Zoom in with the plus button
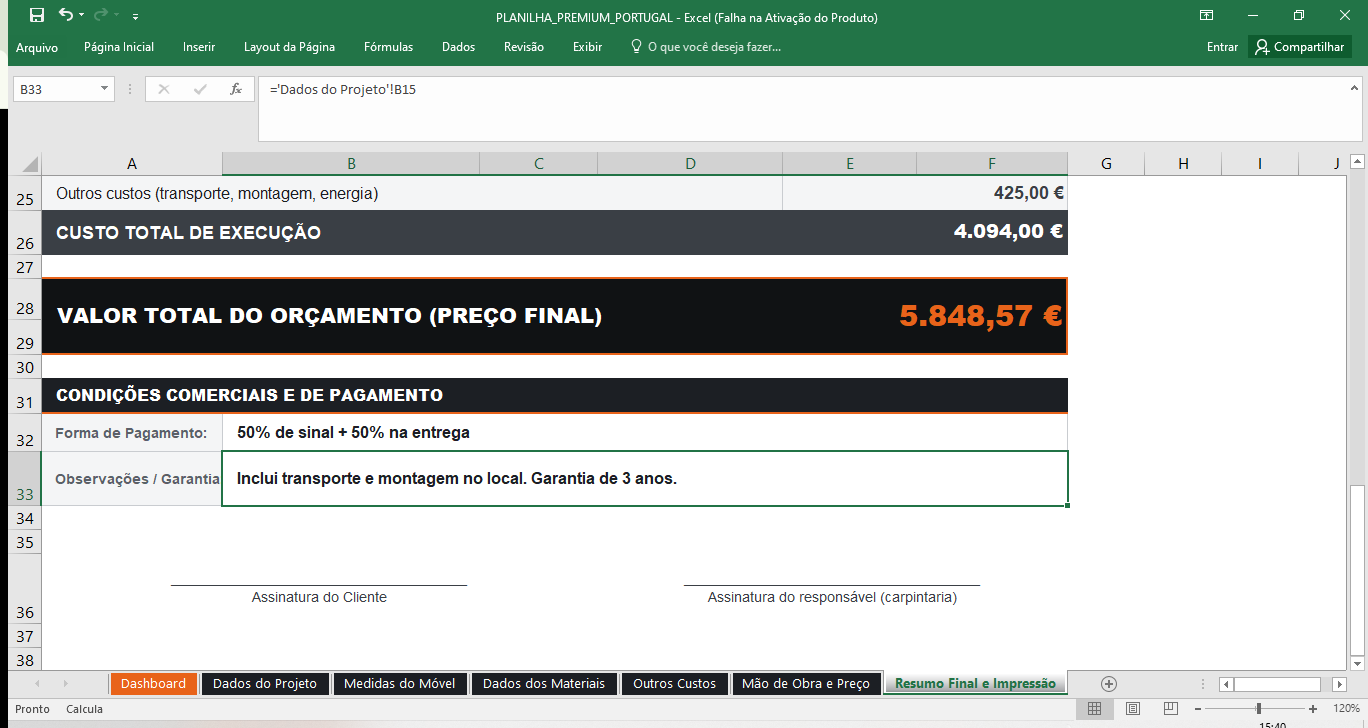 point(1313,709)
